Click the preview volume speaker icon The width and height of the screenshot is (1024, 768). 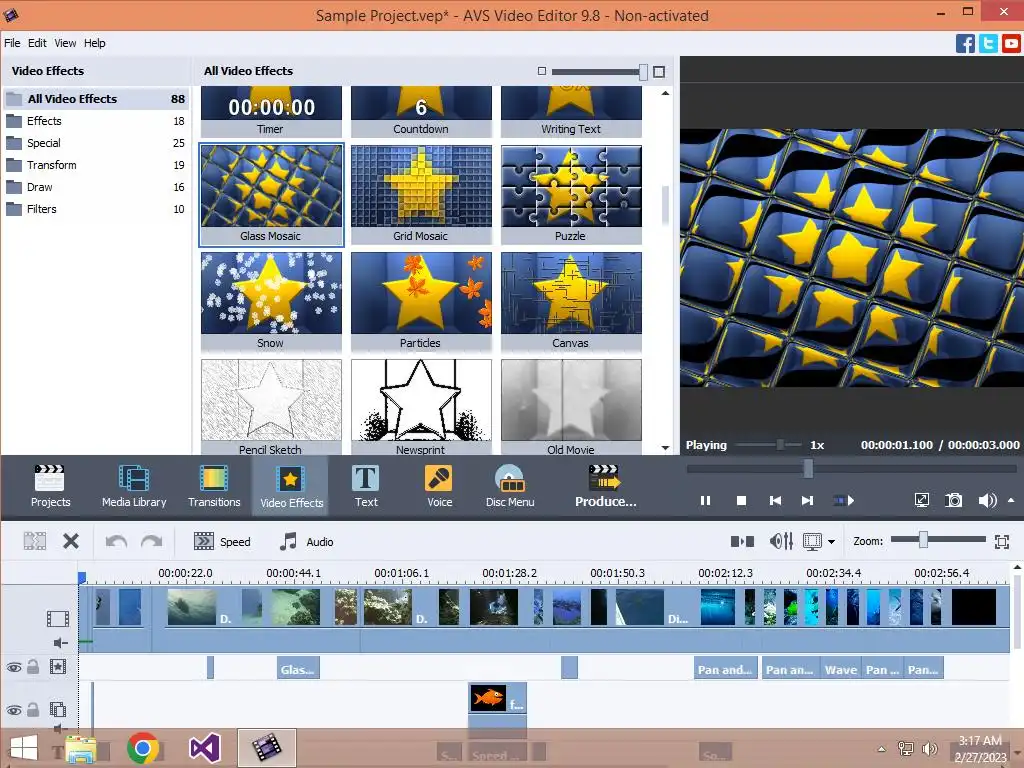[x=987, y=500]
